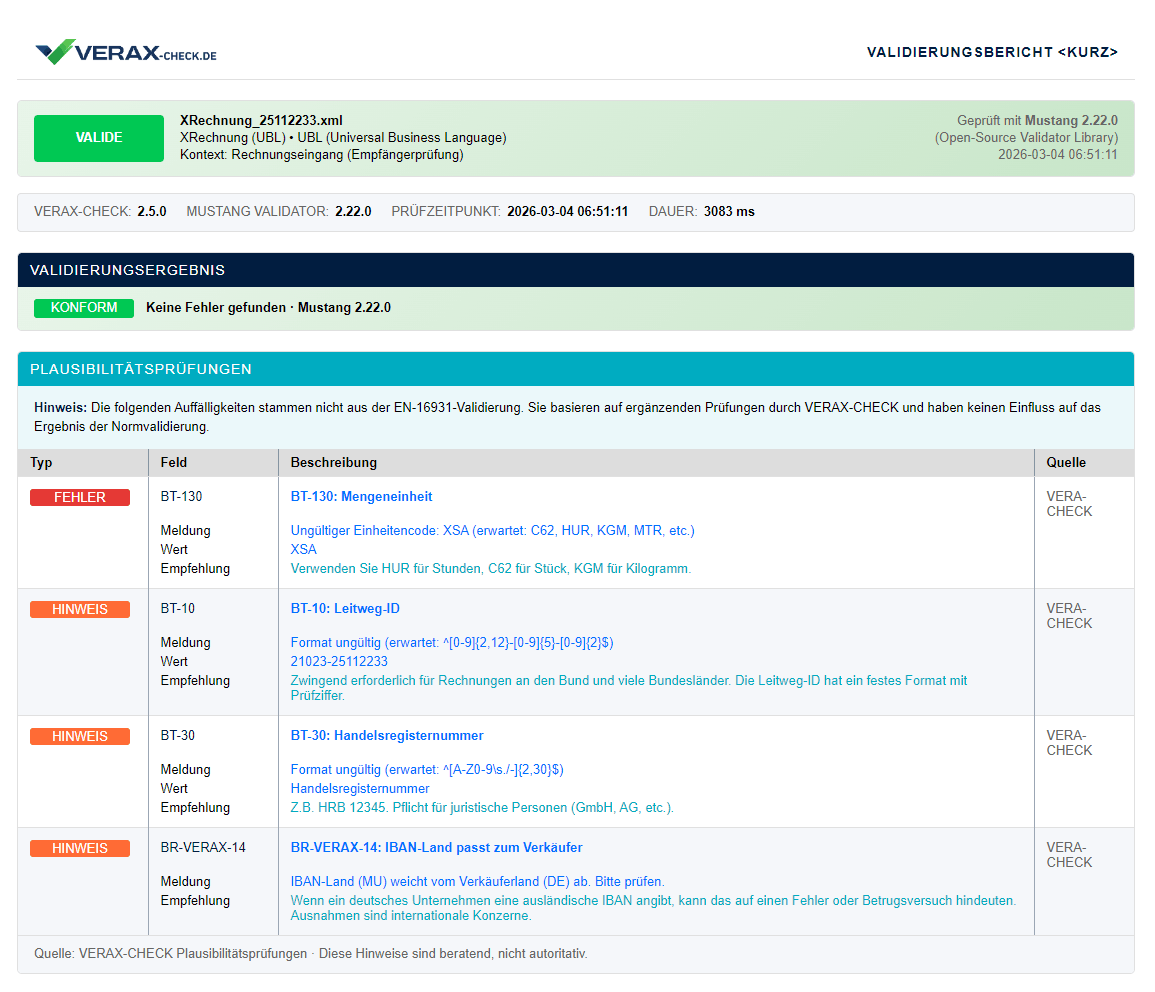Click the PRÜFZEITPUNKT value 2026-03-04 06:51:11
The width and height of the screenshot is (1155, 992).
coord(567,211)
